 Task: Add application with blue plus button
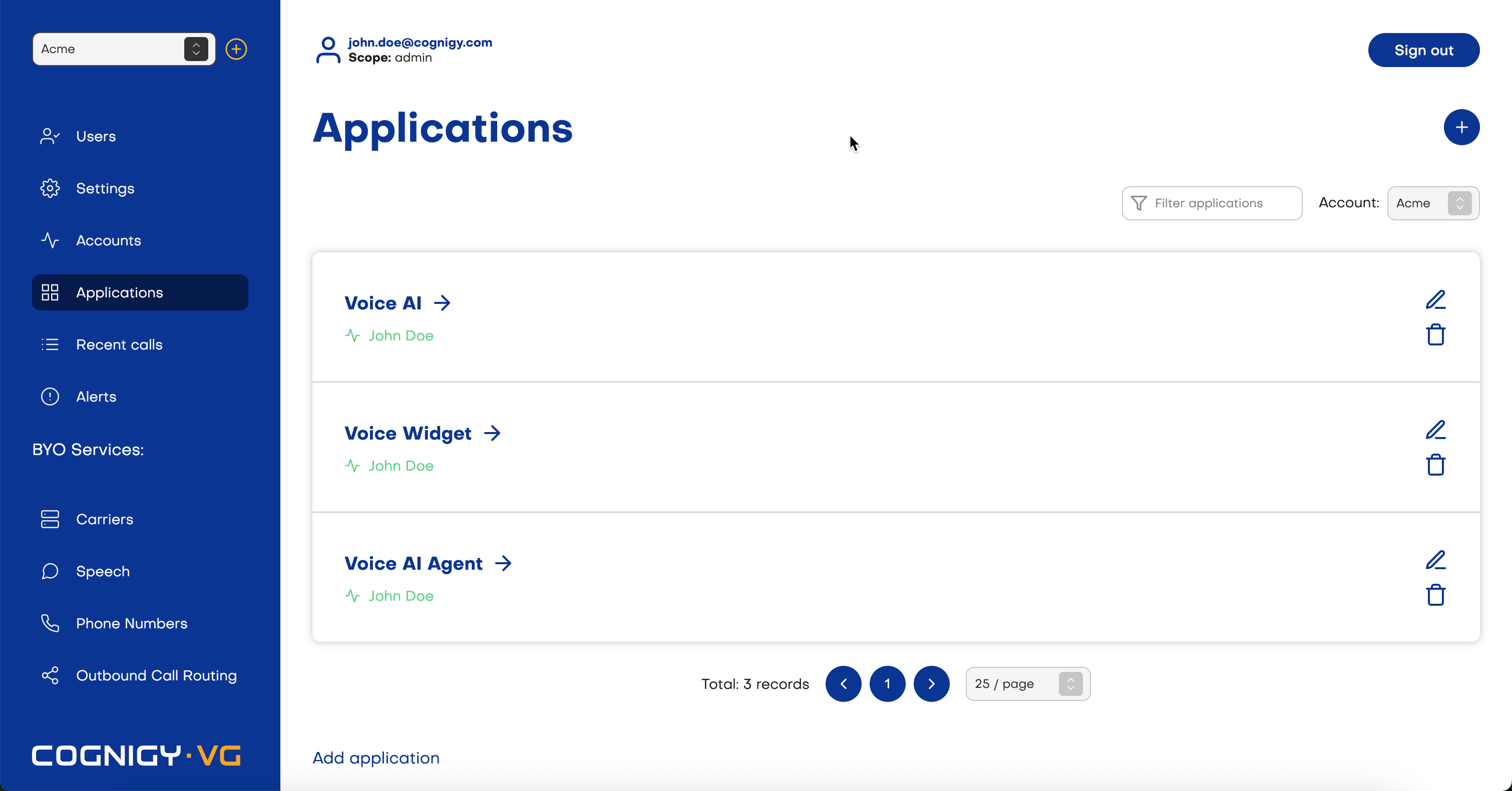[1461, 127]
